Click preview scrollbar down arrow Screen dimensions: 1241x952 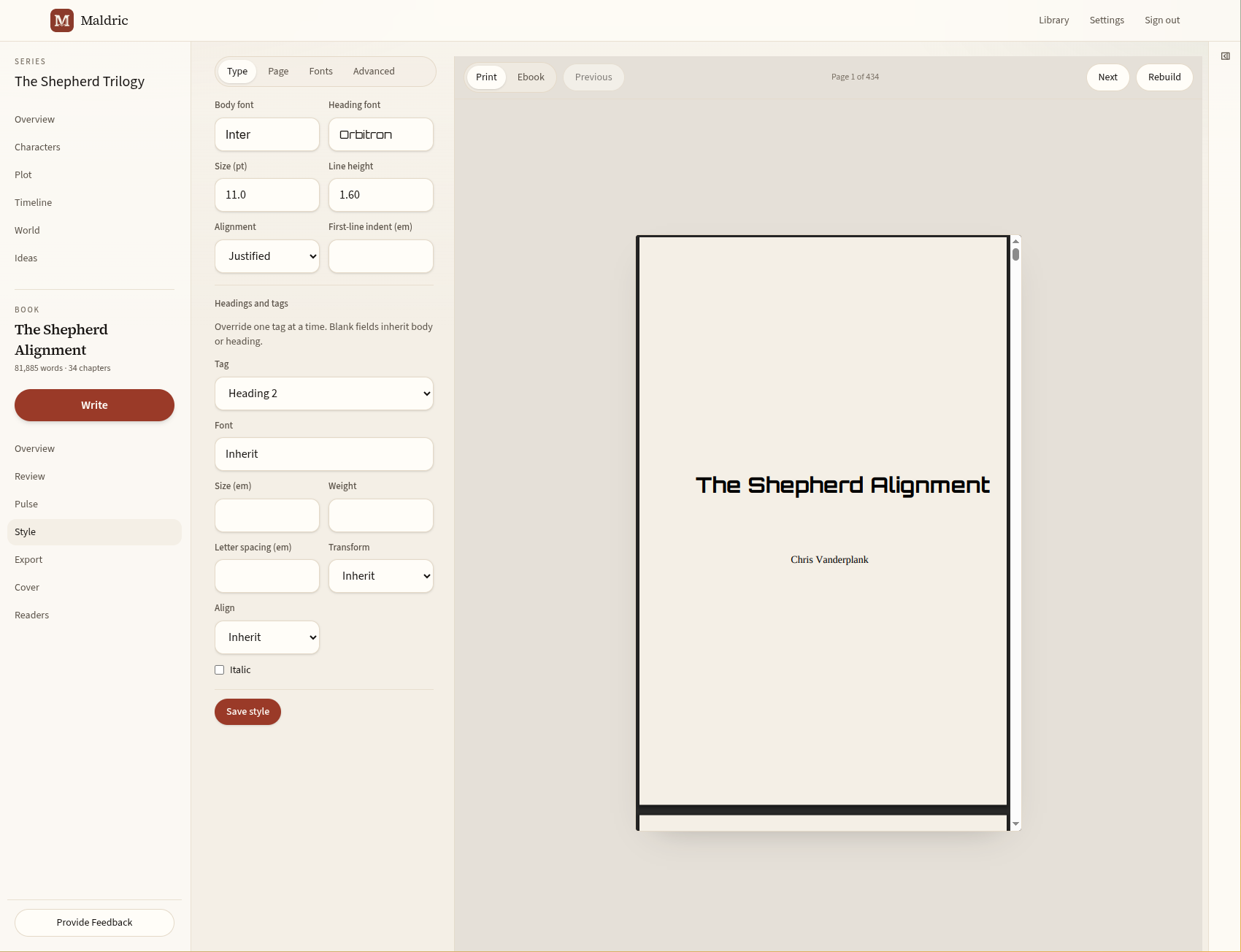point(1015,824)
